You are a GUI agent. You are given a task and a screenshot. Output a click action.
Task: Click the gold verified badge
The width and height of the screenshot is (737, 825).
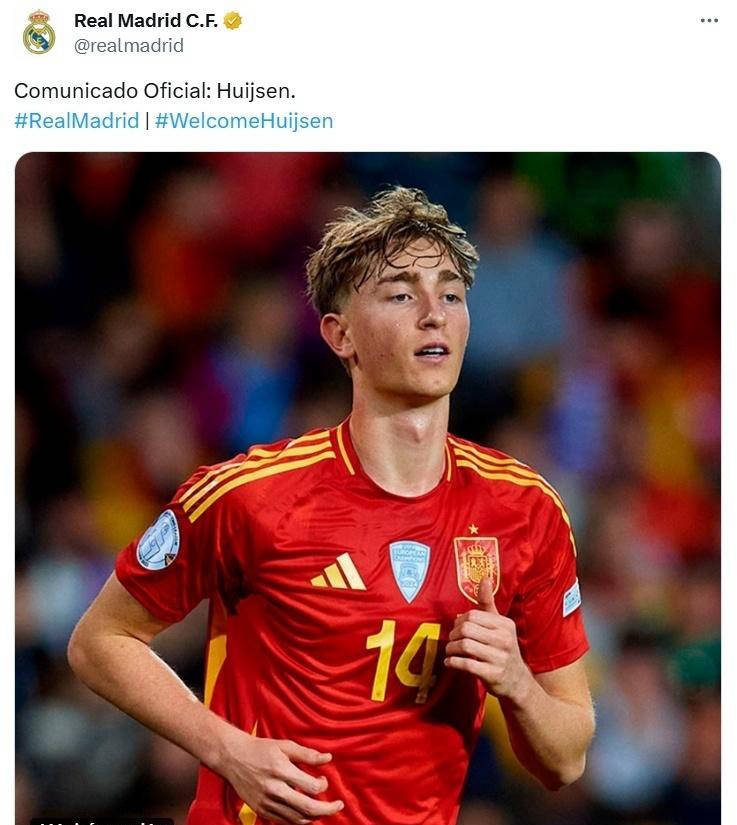click(x=233, y=21)
